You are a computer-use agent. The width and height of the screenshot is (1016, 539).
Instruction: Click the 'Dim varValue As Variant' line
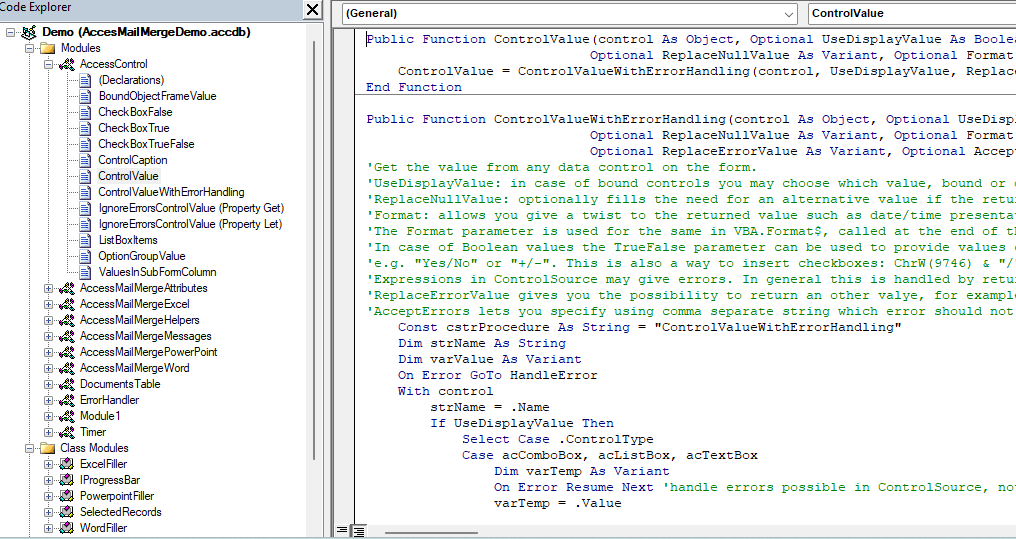(489, 359)
